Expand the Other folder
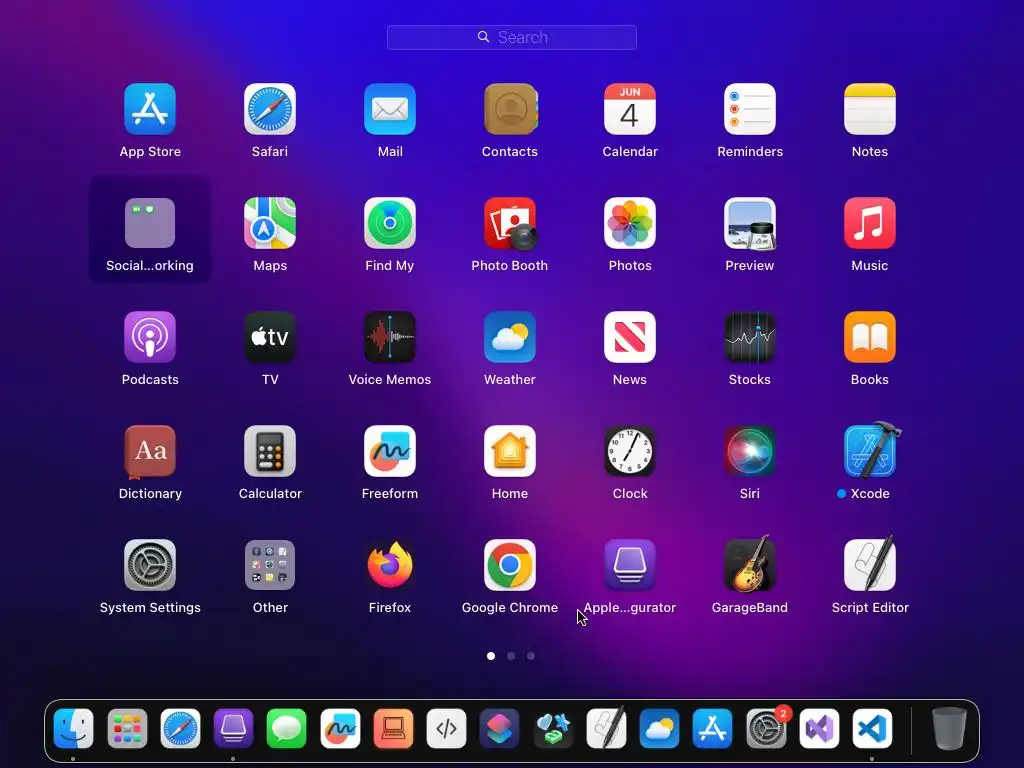Screen dimensions: 1024x768 click(x=270, y=565)
